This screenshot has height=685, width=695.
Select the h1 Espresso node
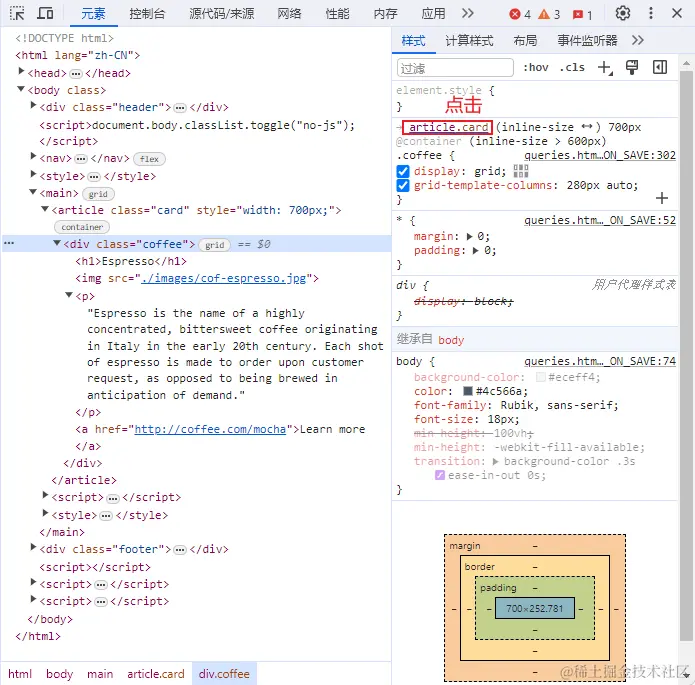click(x=131, y=261)
